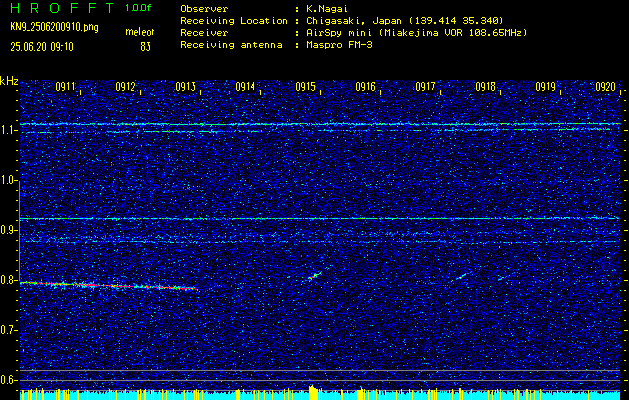Click the date stamp 25.06.20 09:10
Image resolution: width=629 pixels, height=400 pixels.
coord(42,47)
